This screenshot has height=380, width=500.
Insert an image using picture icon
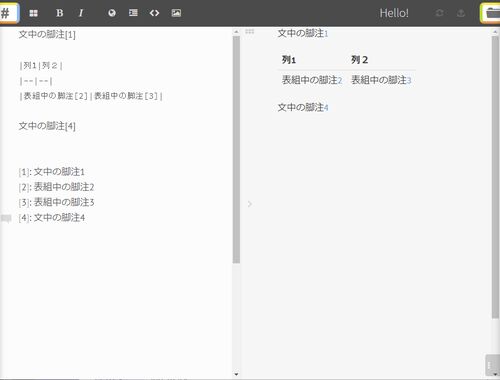pyautogui.click(x=176, y=13)
